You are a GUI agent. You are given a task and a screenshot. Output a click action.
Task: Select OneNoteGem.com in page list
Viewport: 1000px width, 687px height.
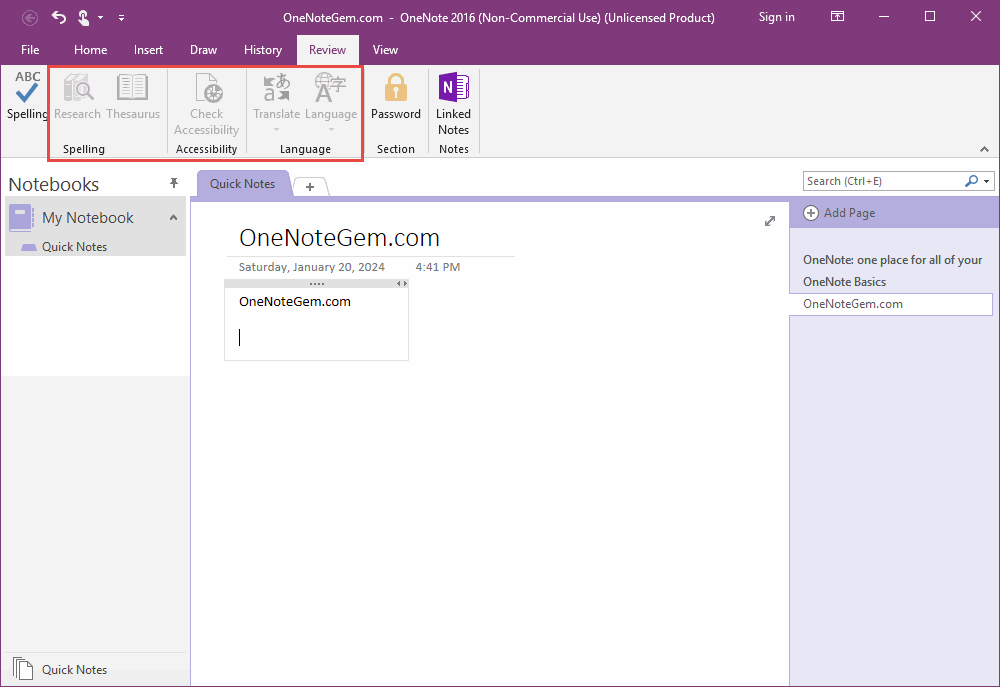pos(891,304)
